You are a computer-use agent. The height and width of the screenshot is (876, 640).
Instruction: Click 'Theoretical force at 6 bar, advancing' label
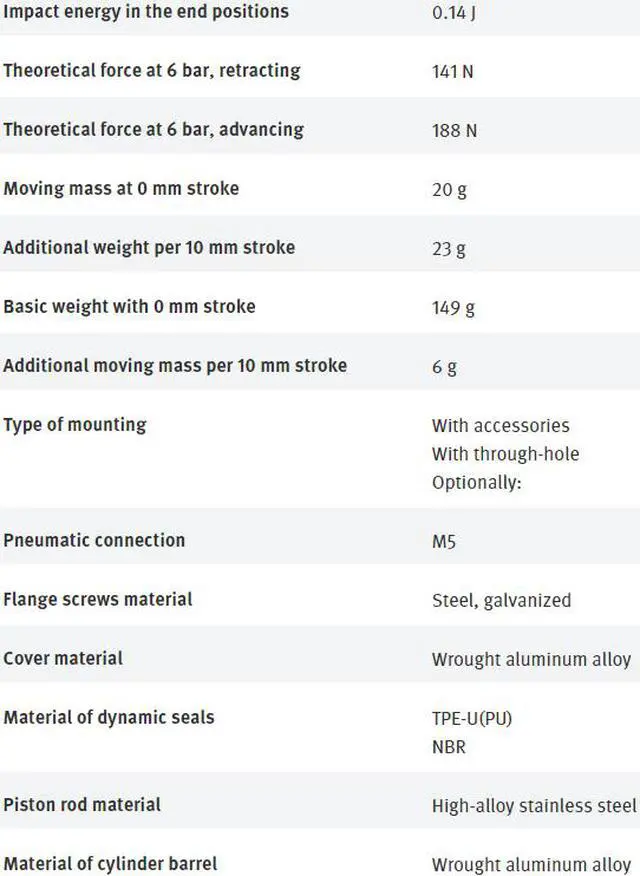153,129
